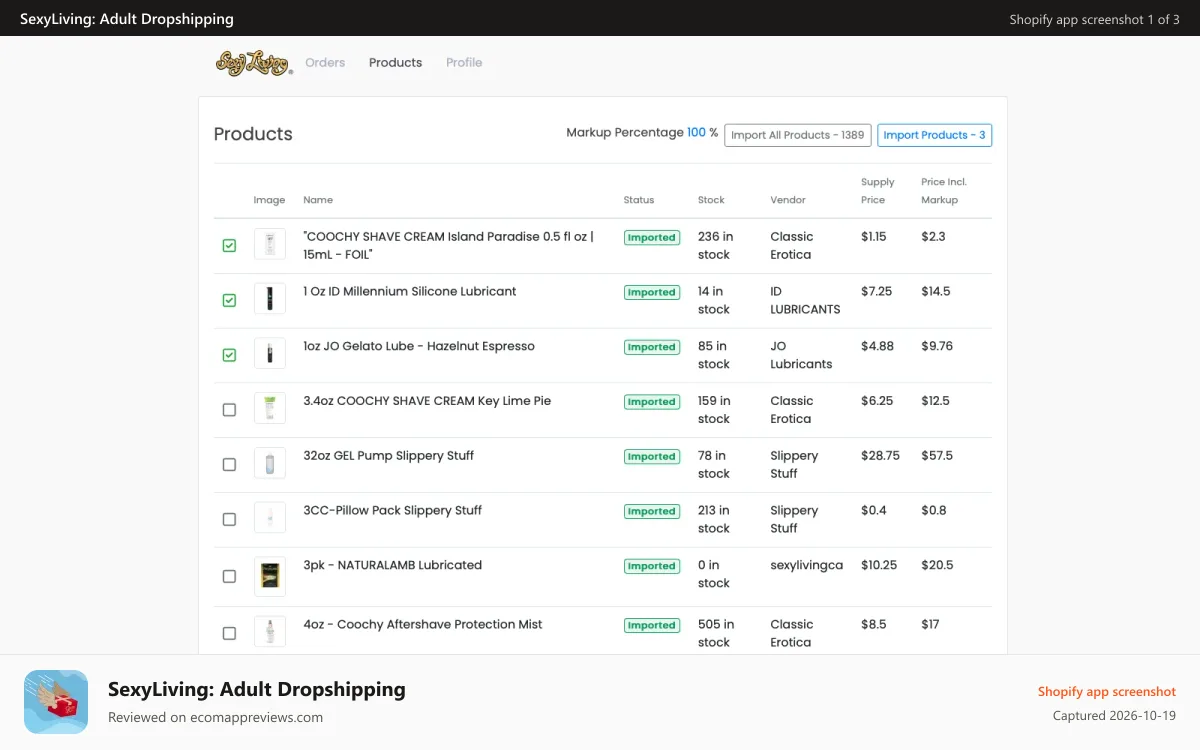The image size is (1200, 750).
Task: Switch to the Products tab
Action: point(395,62)
